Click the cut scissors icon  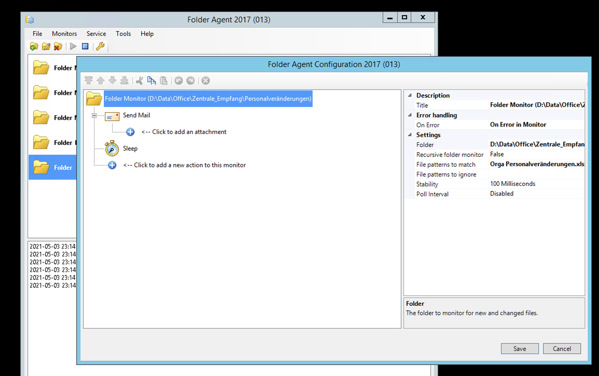click(139, 81)
